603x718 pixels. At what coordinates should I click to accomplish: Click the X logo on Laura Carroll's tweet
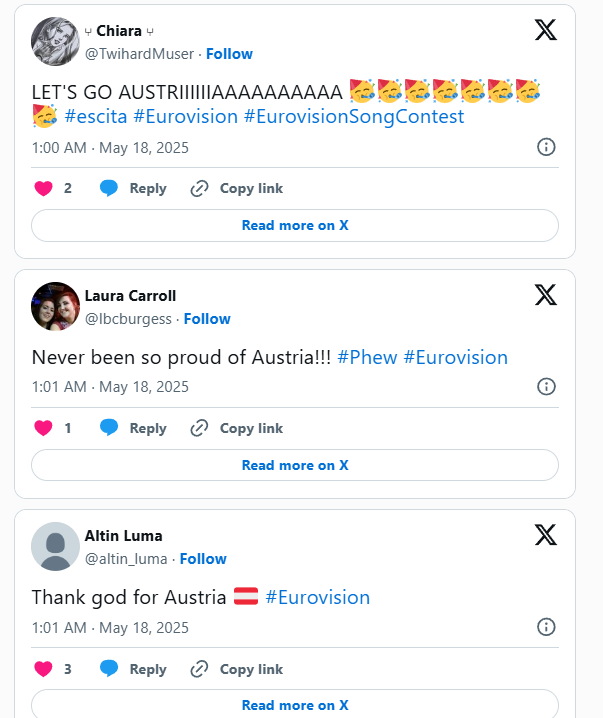click(546, 295)
